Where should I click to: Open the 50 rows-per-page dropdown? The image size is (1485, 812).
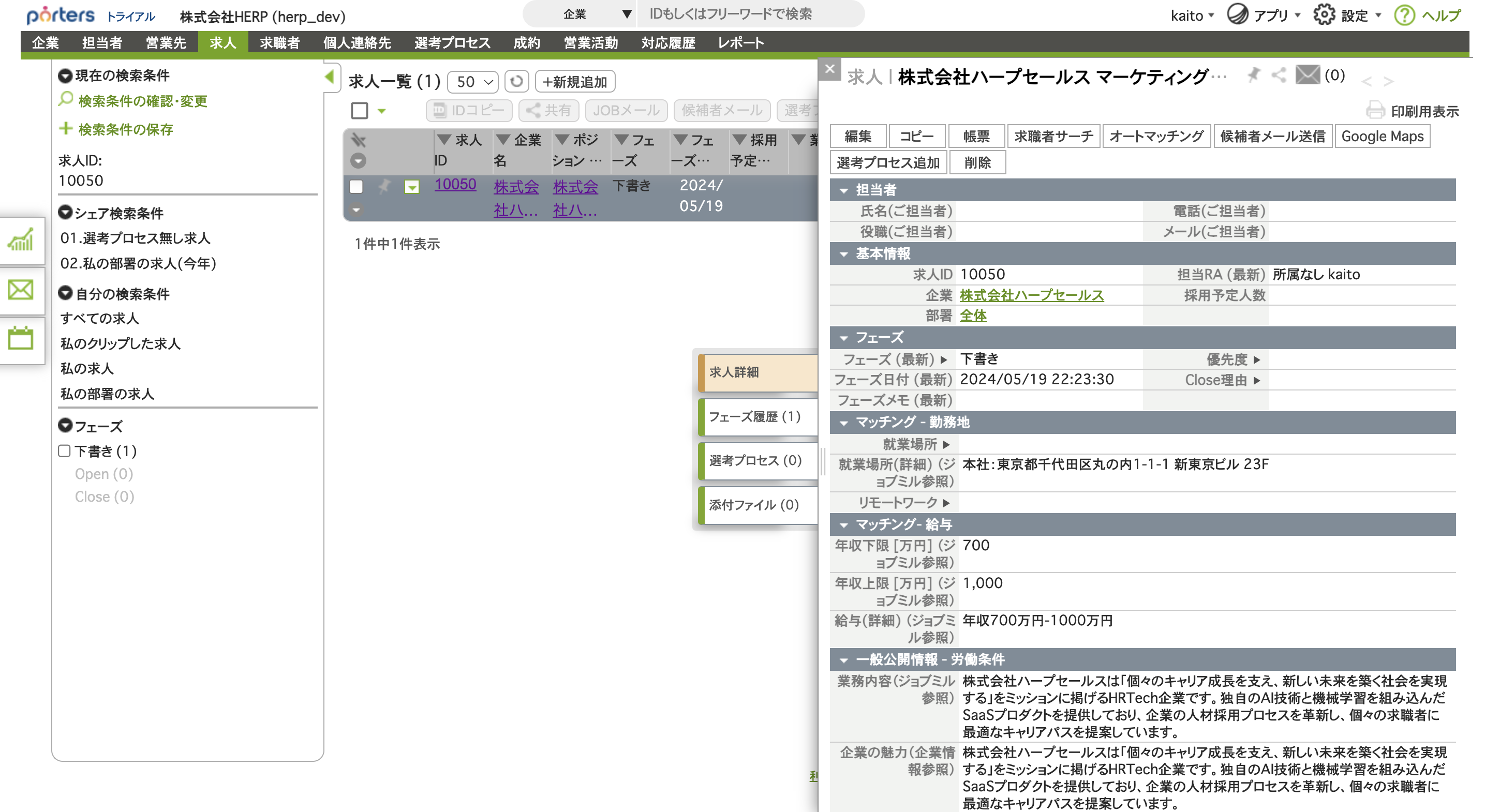coord(473,81)
